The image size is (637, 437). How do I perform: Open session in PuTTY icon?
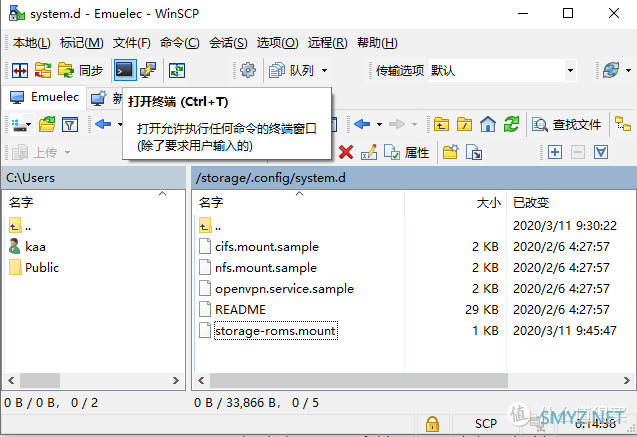pyautogui.click(x=148, y=71)
